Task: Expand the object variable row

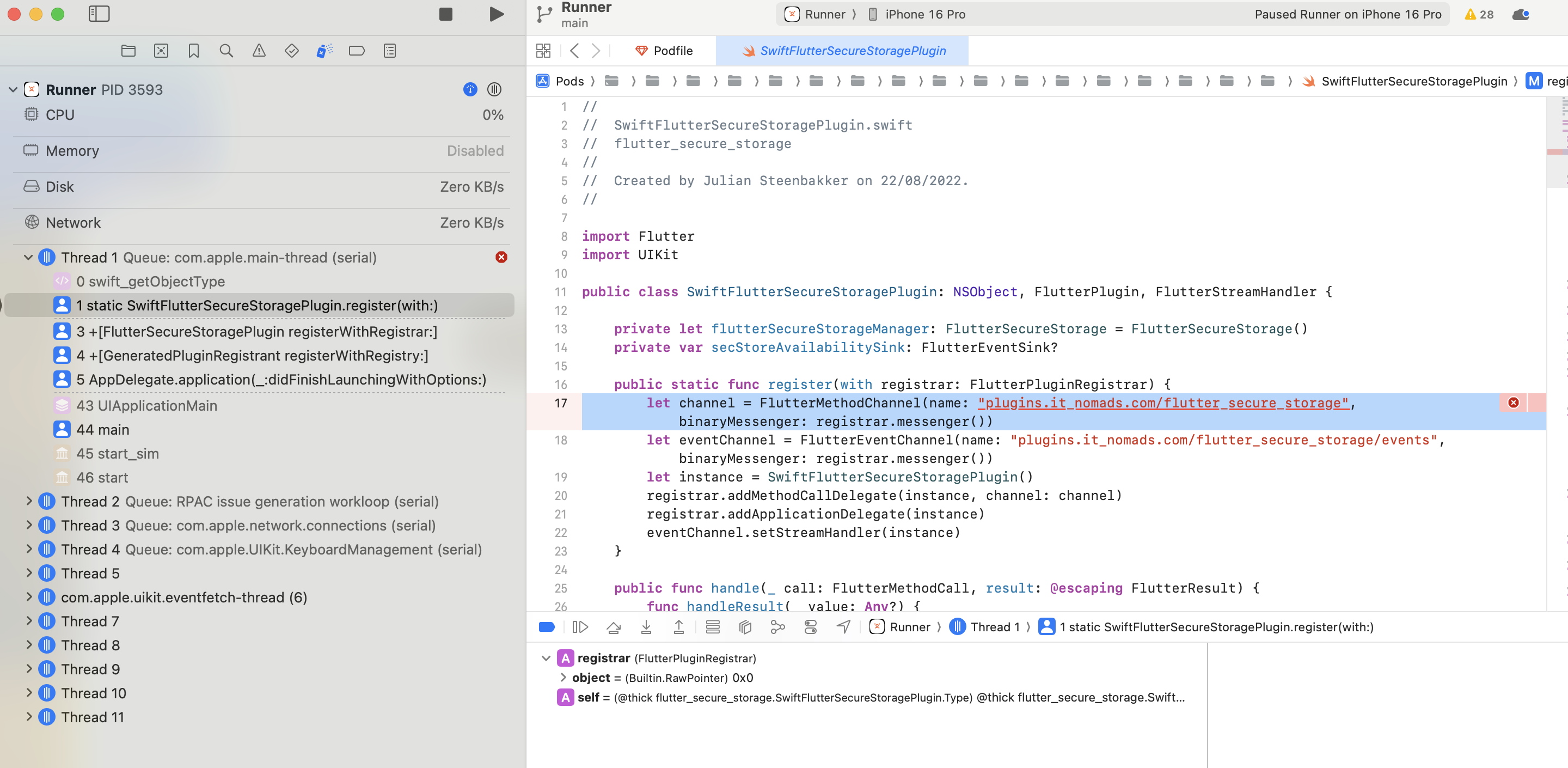Action: (x=563, y=677)
